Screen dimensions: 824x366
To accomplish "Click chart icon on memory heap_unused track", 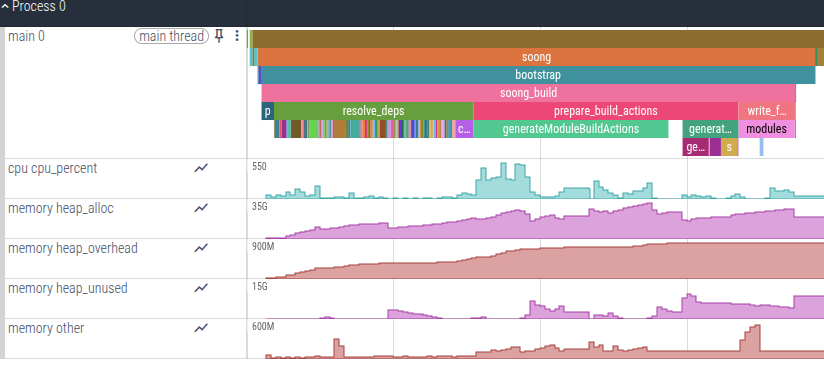I will click(x=201, y=288).
